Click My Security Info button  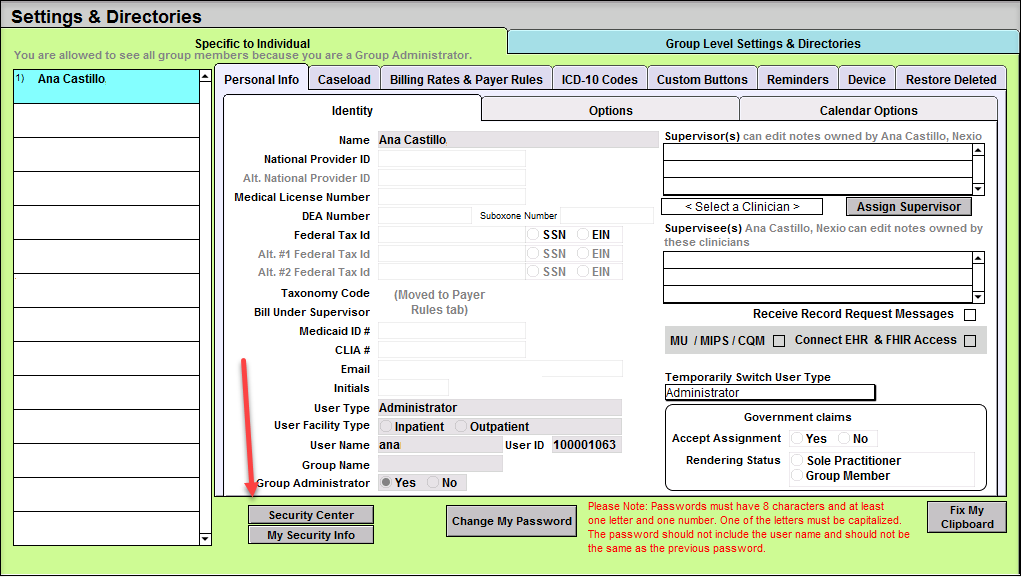[311, 535]
